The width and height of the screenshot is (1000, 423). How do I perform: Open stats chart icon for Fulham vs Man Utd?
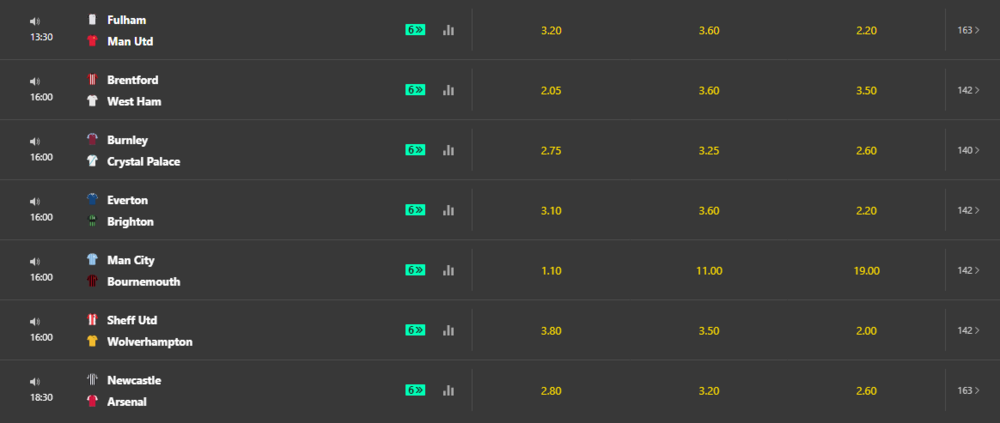click(448, 30)
